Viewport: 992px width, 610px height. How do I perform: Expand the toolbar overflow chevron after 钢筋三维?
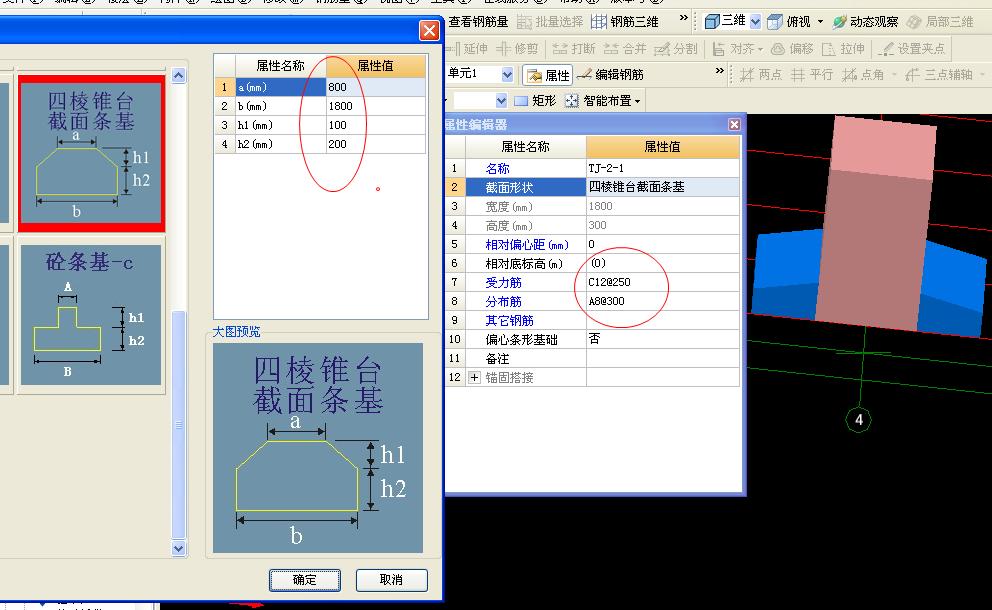(x=683, y=18)
